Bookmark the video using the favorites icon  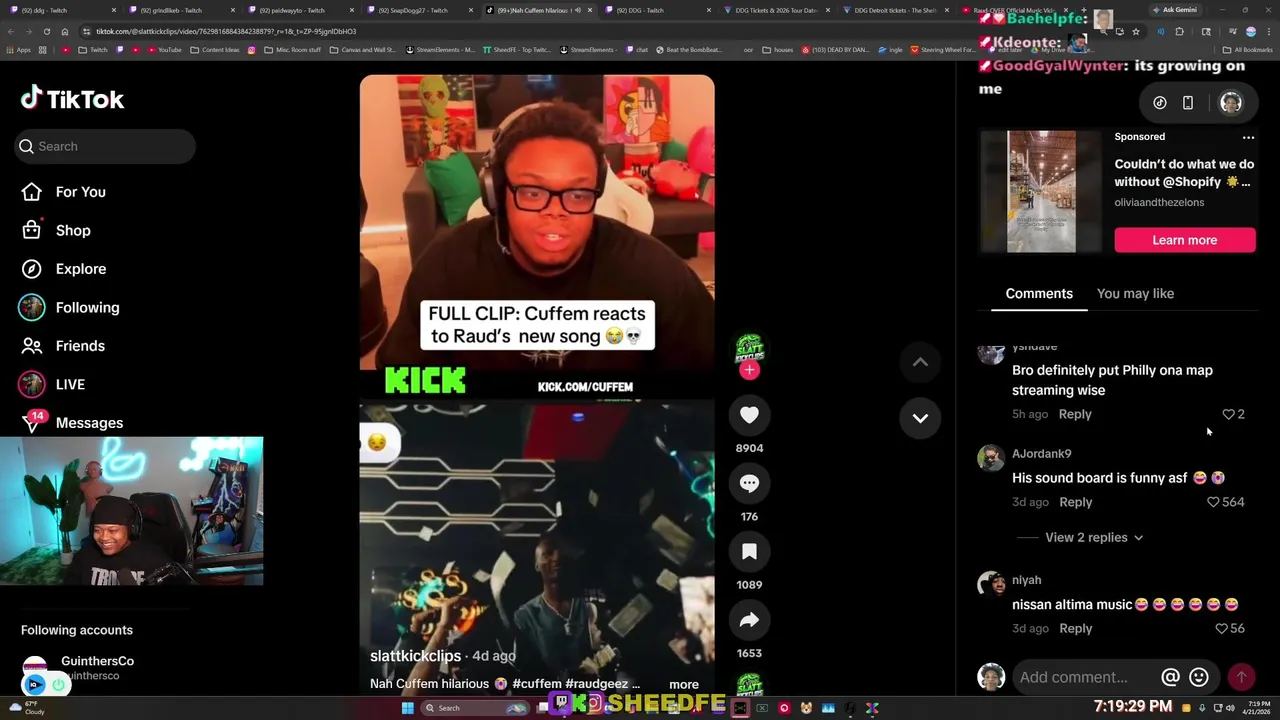749,552
